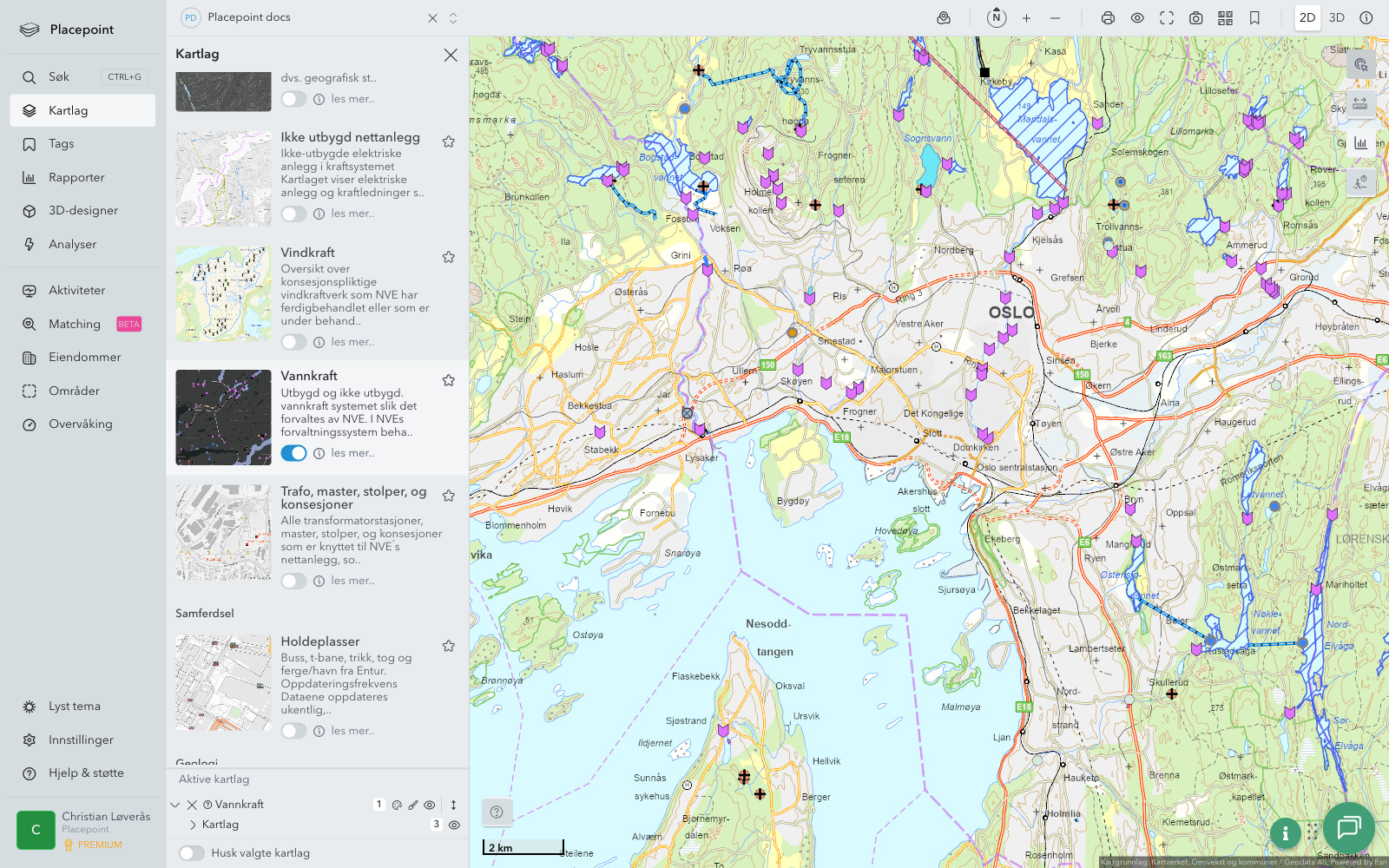The height and width of the screenshot is (868, 1389).
Task: Open the QR code tool
Action: [x=1225, y=18]
